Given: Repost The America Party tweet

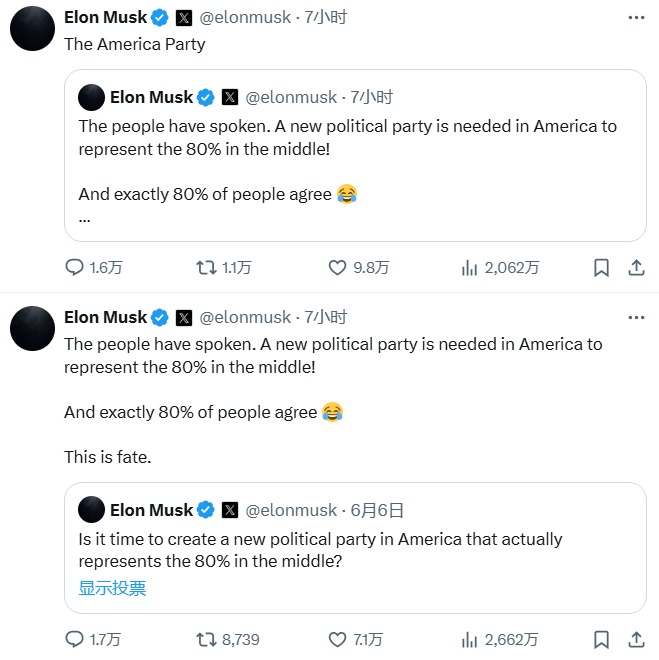Looking at the screenshot, I should click(206, 267).
